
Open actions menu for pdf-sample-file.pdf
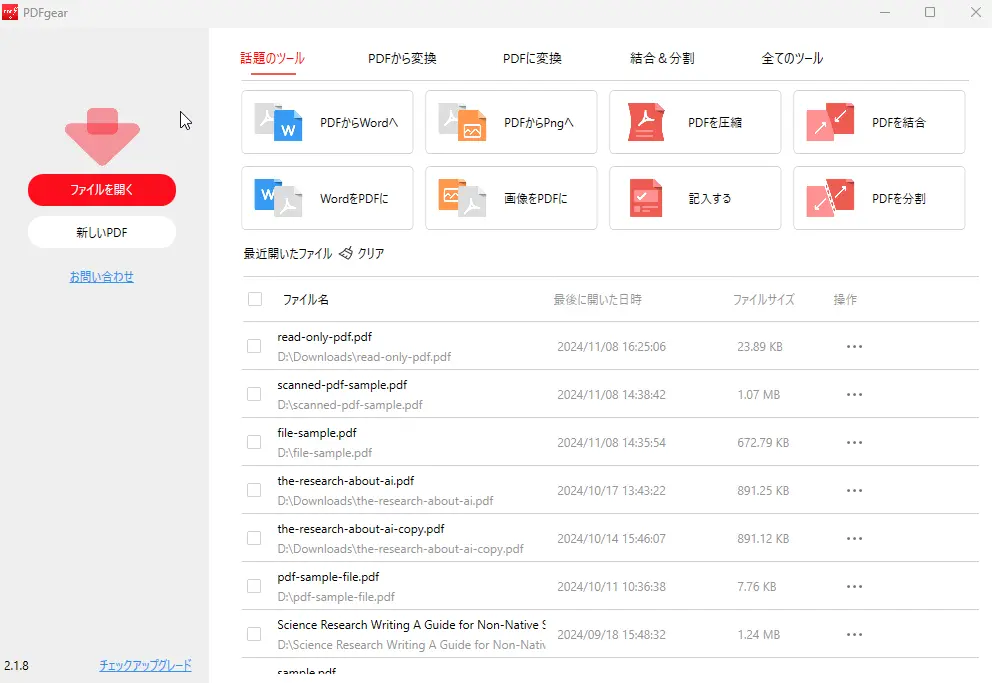854,586
